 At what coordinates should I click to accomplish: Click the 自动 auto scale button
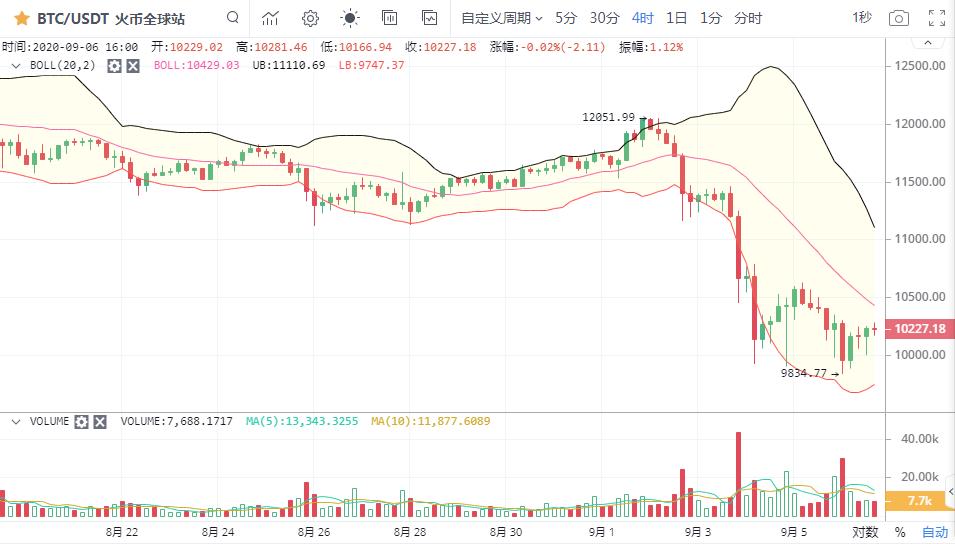(934, 532)
